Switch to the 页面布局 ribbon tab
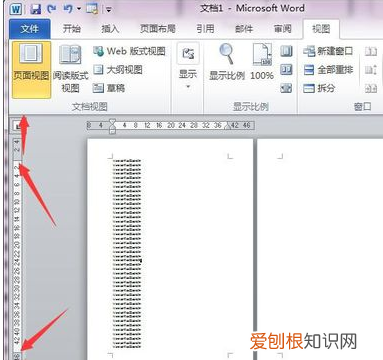The height and width of the screenshot is (360, 383). tap(158, 29)
